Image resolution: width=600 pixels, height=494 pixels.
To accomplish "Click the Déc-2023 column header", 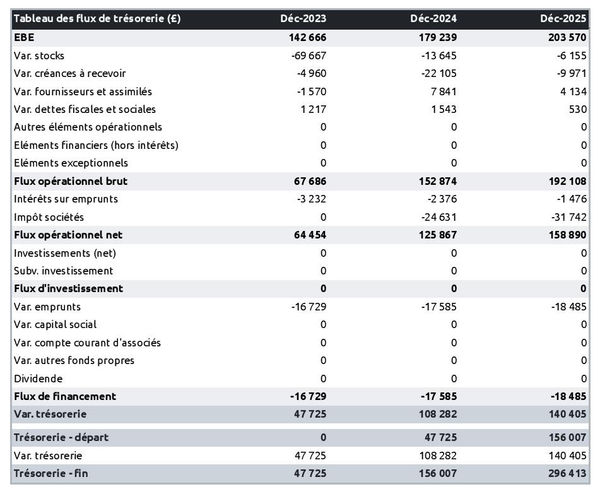I will click(304, 19).
